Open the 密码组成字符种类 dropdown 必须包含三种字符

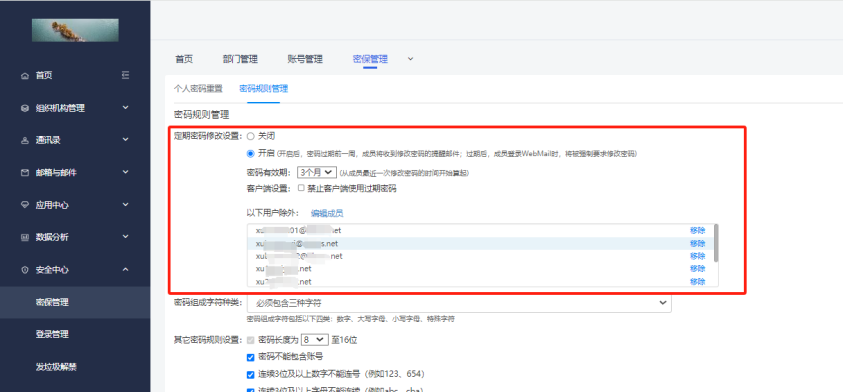(x=459, y=303)
